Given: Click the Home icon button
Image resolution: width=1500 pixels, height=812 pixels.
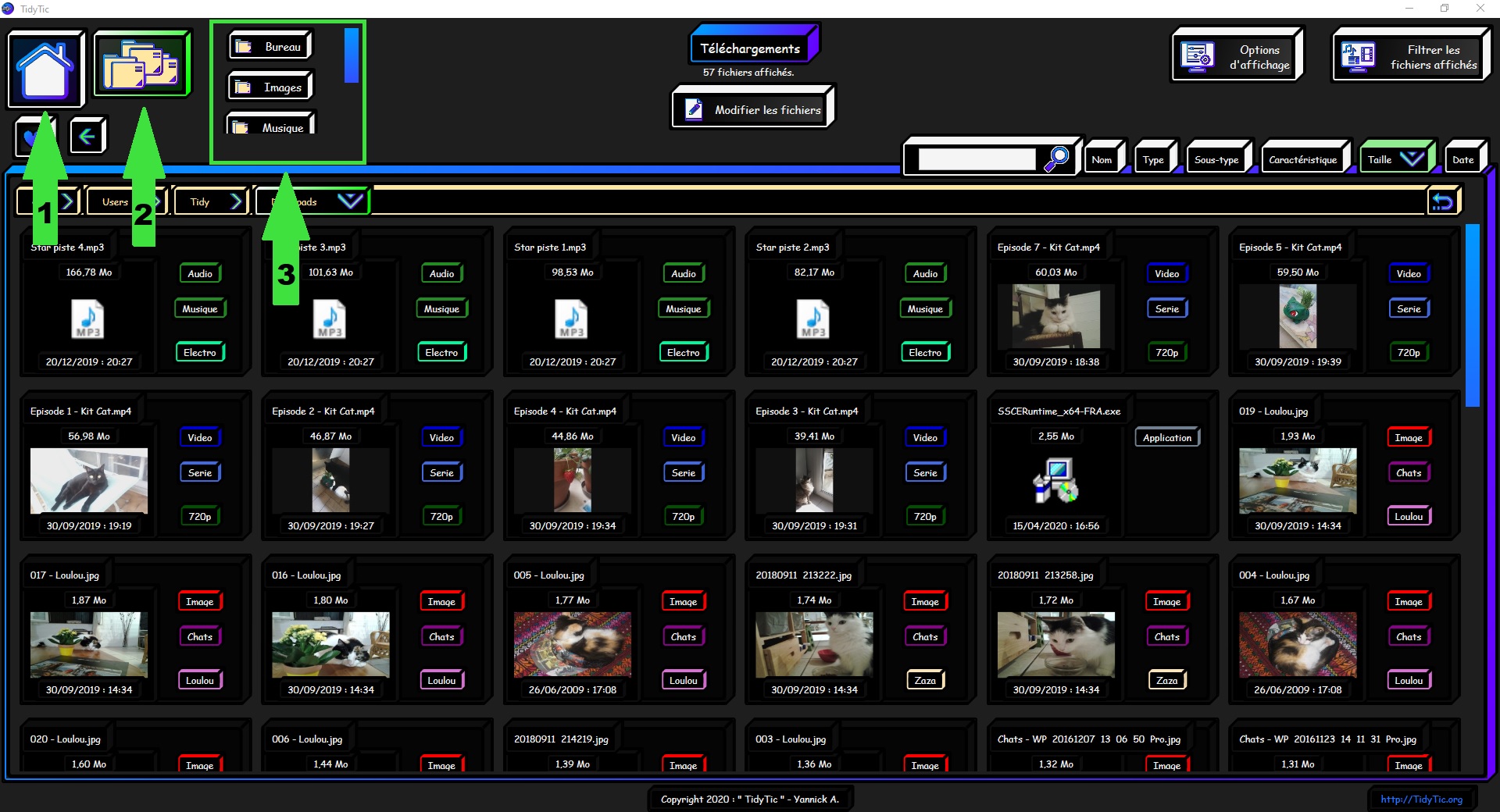Looking at the screenshot, I should pos(45,69).
